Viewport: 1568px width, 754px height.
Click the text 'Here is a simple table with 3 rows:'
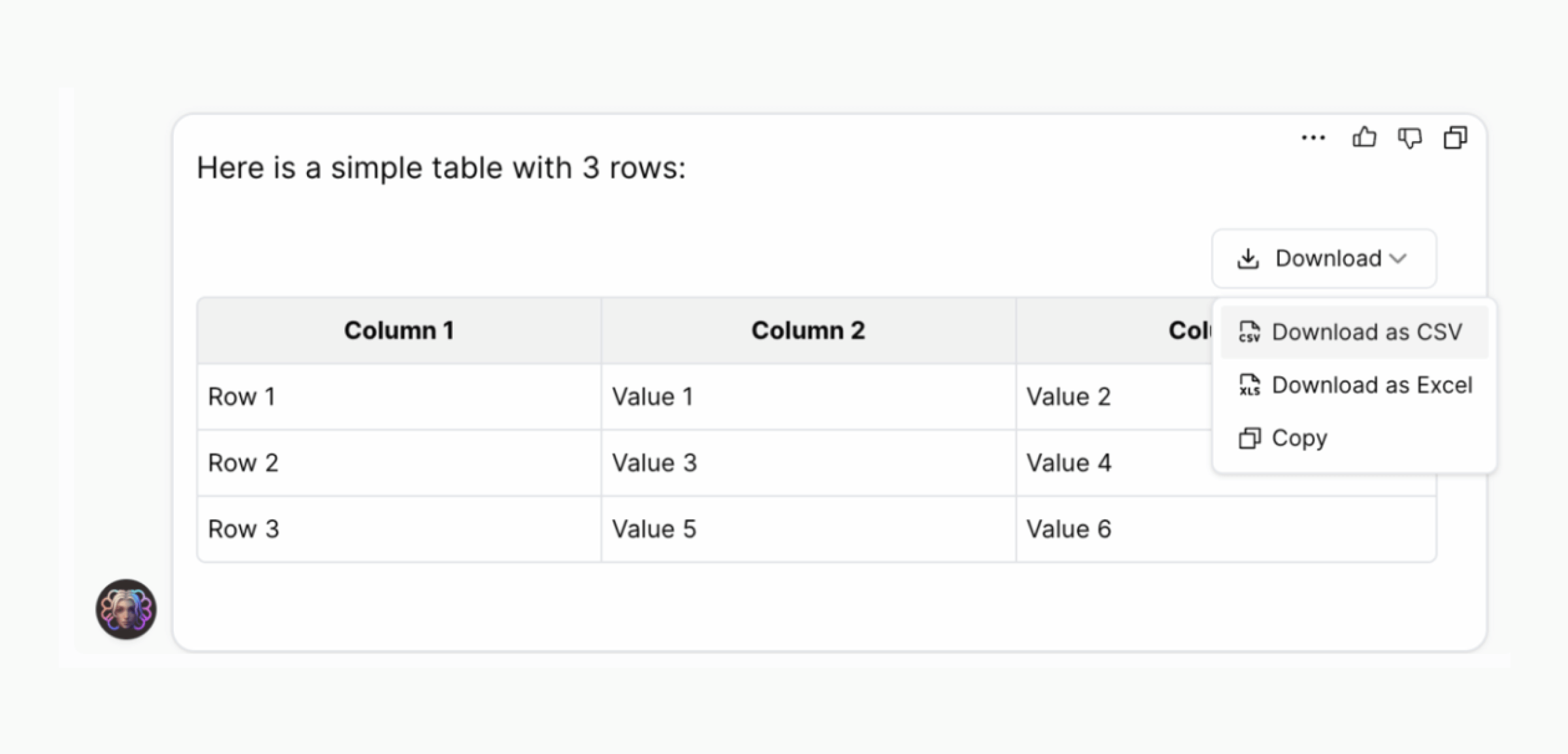[442, 168]
